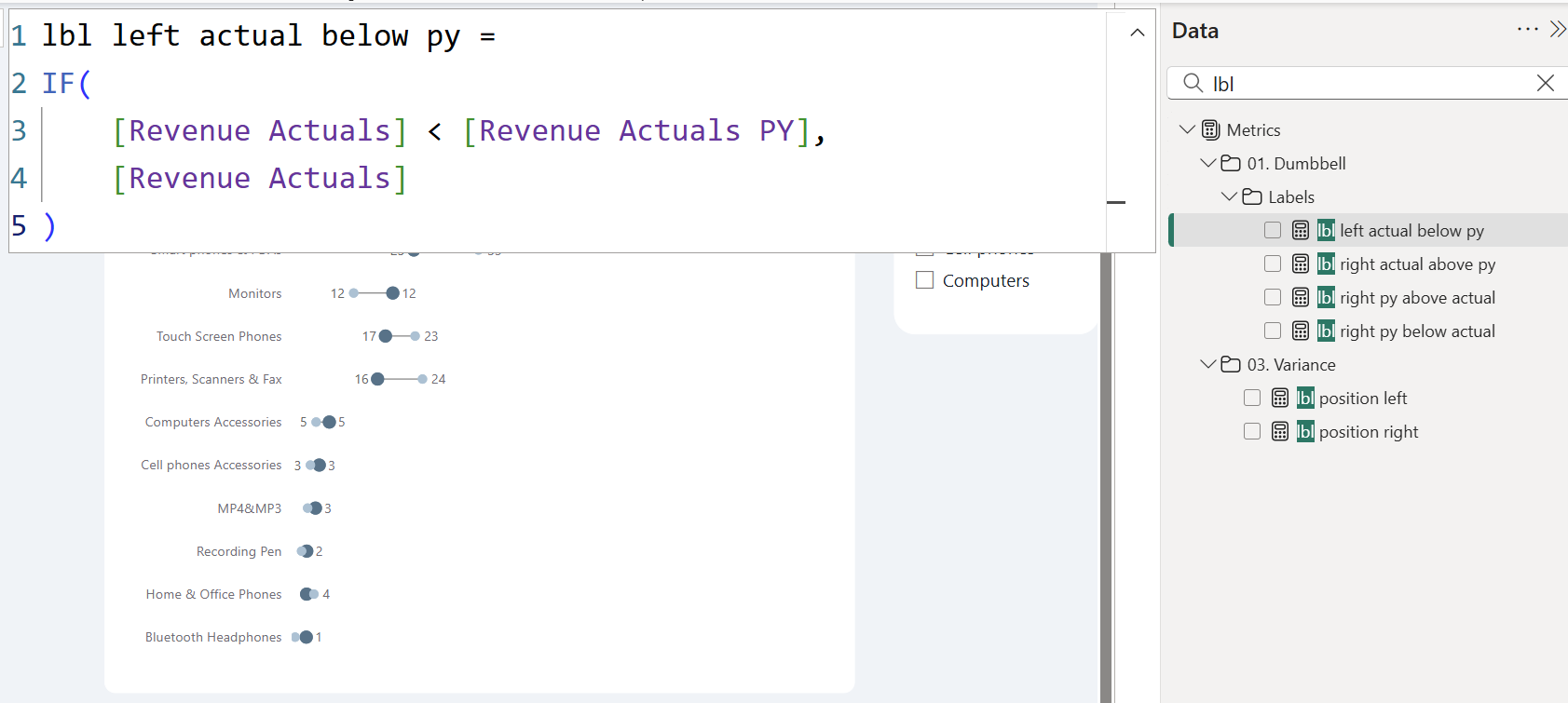
Task: Collapse the 03. Variance folder
Action: tap(1208, 364)
